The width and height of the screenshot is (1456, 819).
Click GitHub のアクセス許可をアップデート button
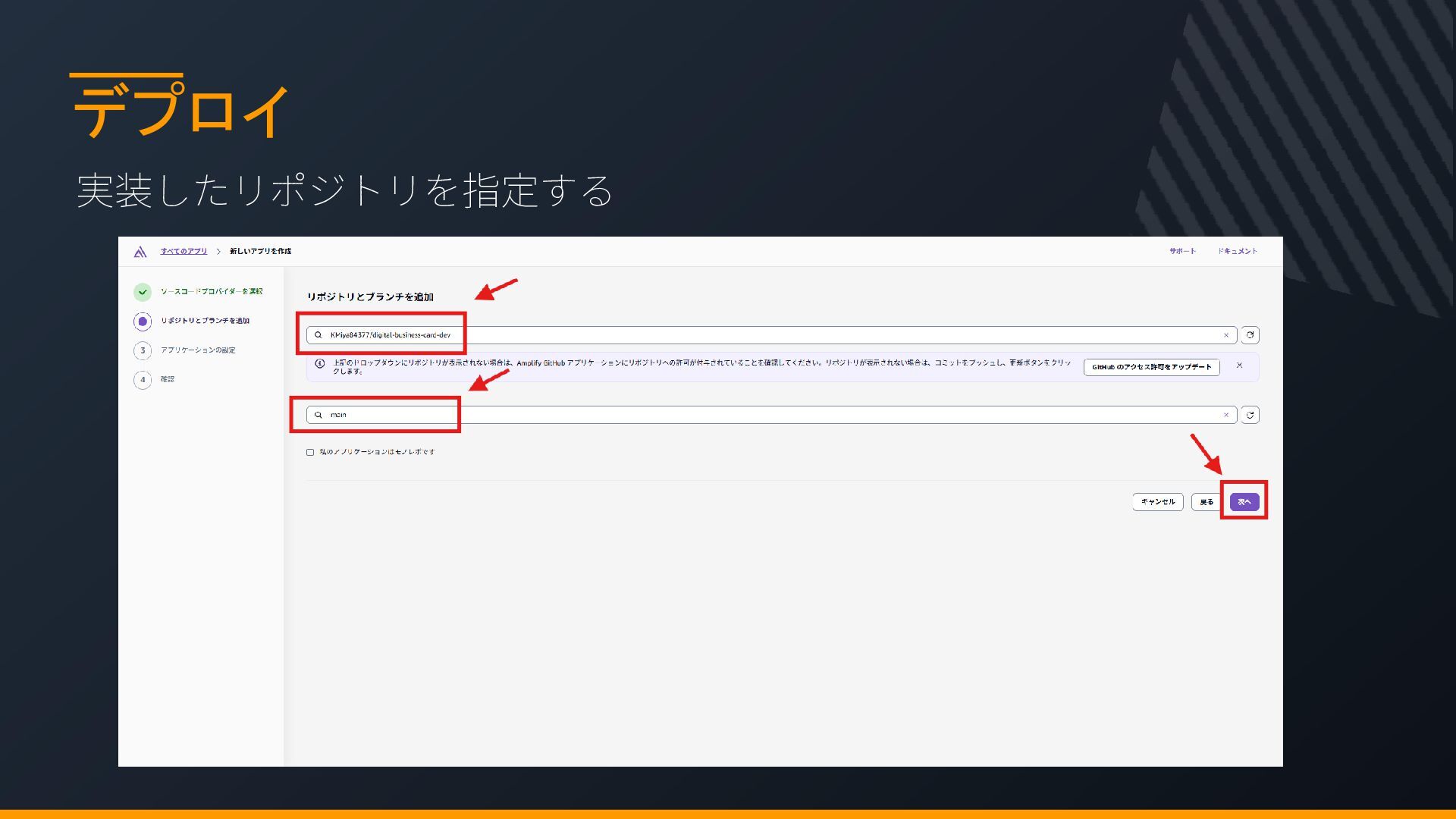(1151, 367)
